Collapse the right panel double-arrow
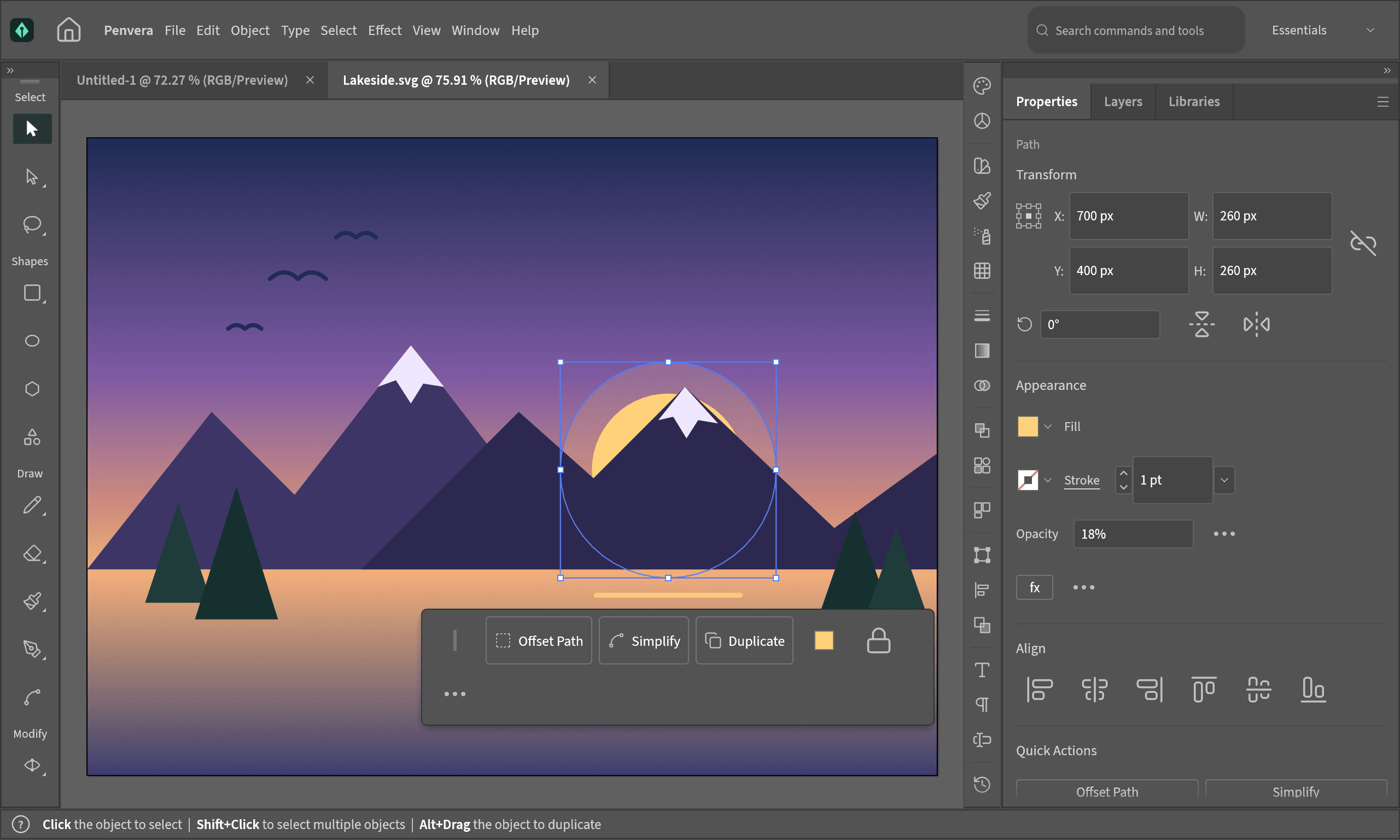The width and height of the screenshot is (1400, 840). 1387,71
